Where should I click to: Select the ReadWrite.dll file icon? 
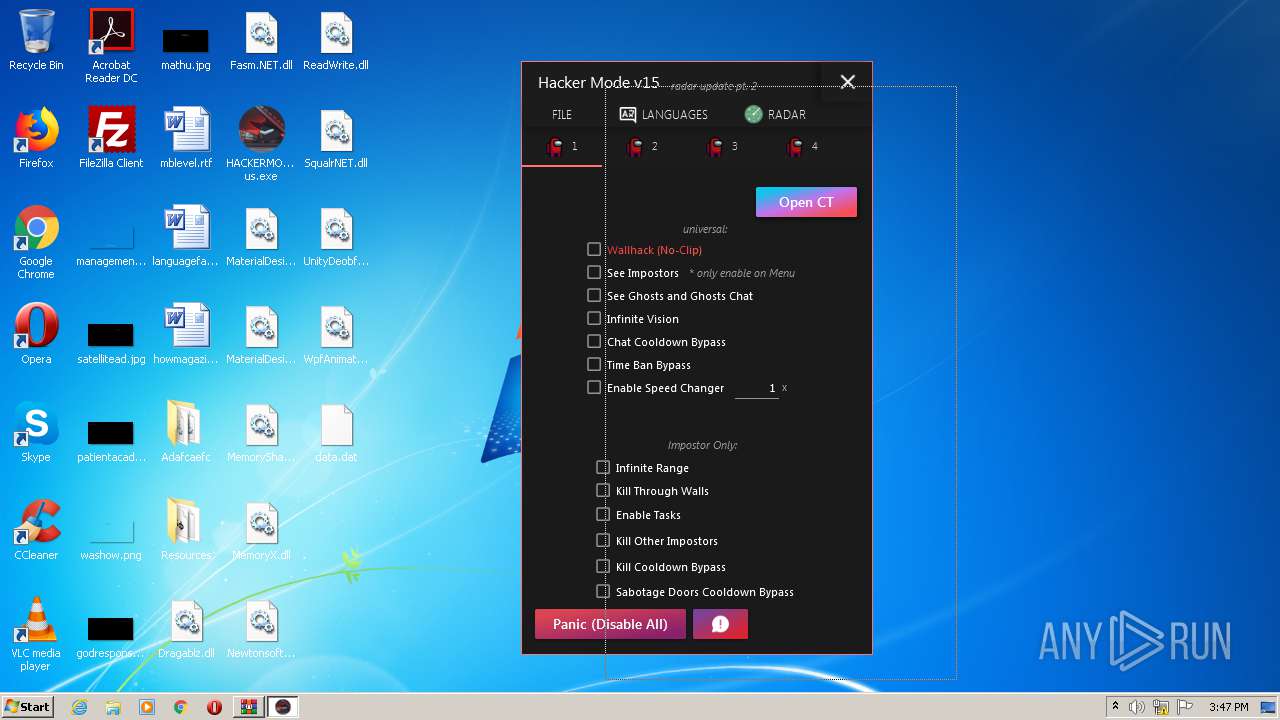pyautogui.click(x=336, y=41)
